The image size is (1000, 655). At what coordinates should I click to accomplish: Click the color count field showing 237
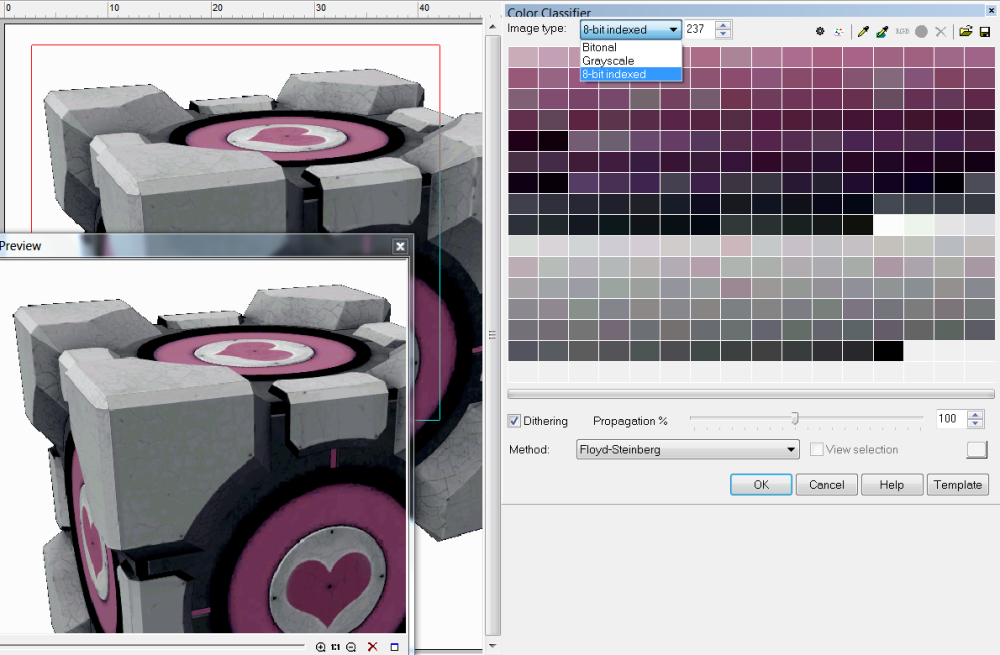[x=700, y=29]
